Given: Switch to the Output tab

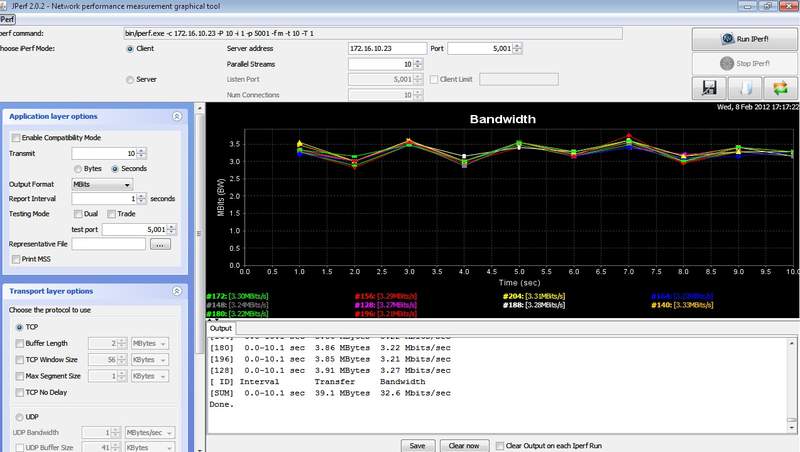Looking at the screenshot, I should coord(220,328).
